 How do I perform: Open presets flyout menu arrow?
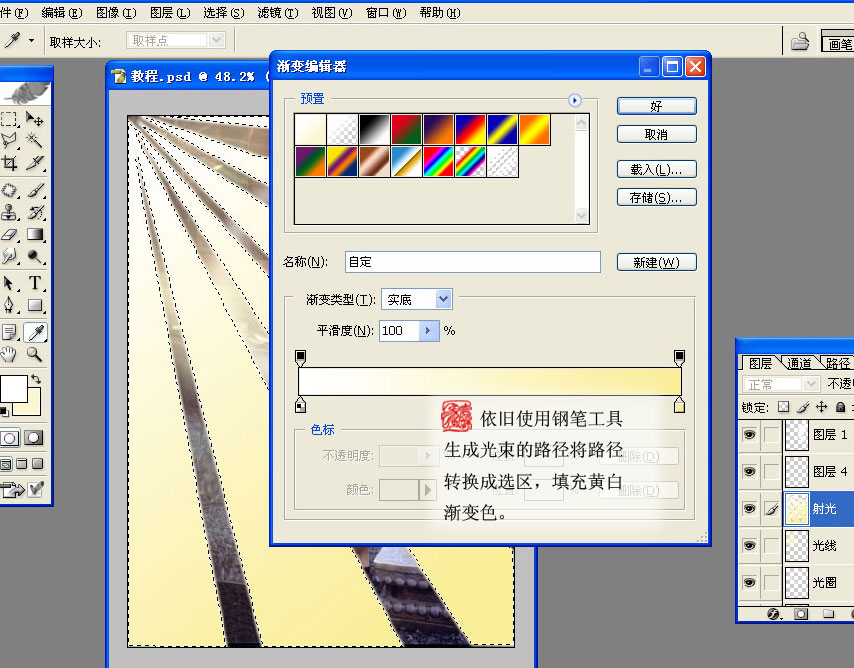pyautogui.click(x=575, y=100)
